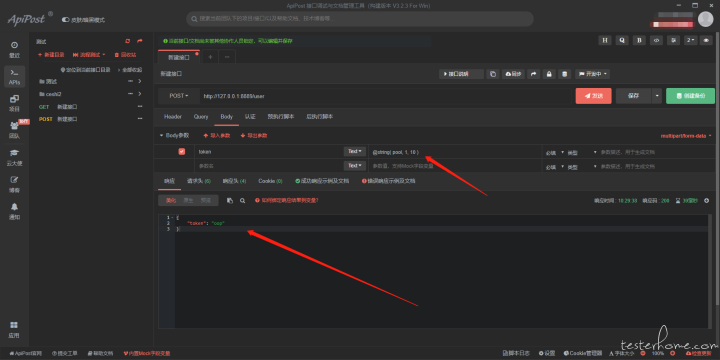Click the request URL input field
The image size is (720, 360).
coord(385,96)
